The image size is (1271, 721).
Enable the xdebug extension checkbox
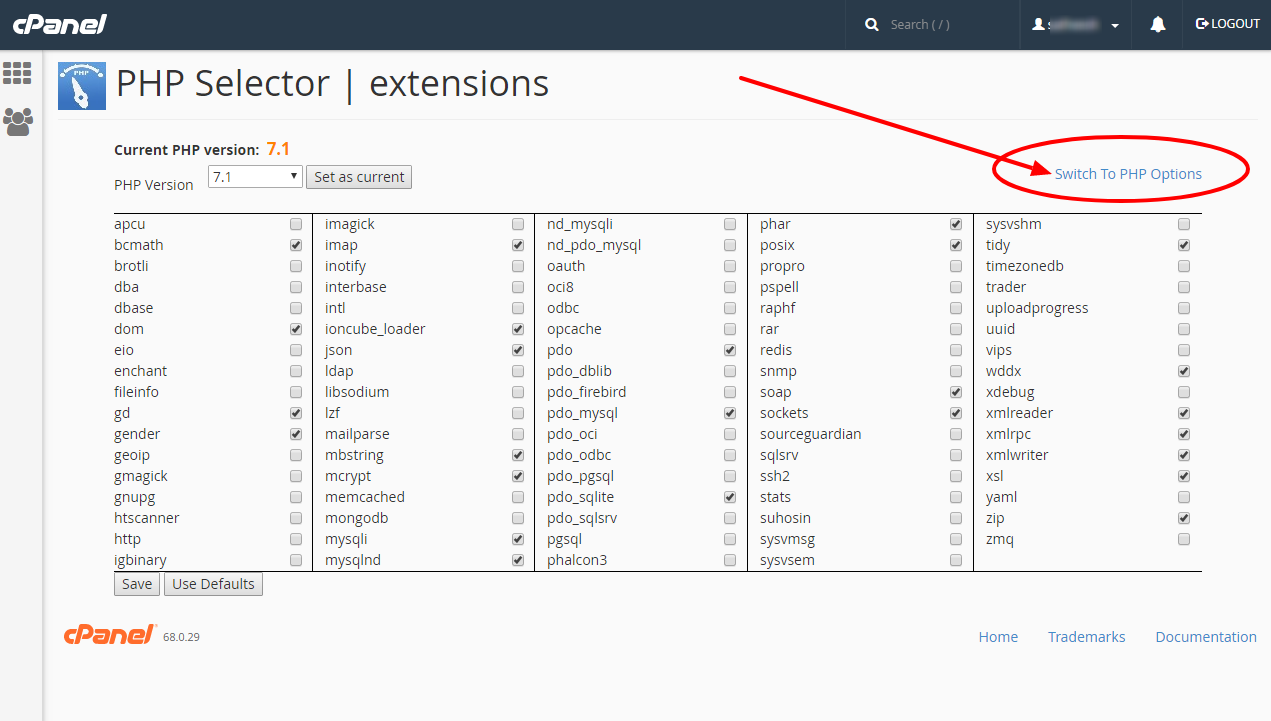[x=1184, y=392]
